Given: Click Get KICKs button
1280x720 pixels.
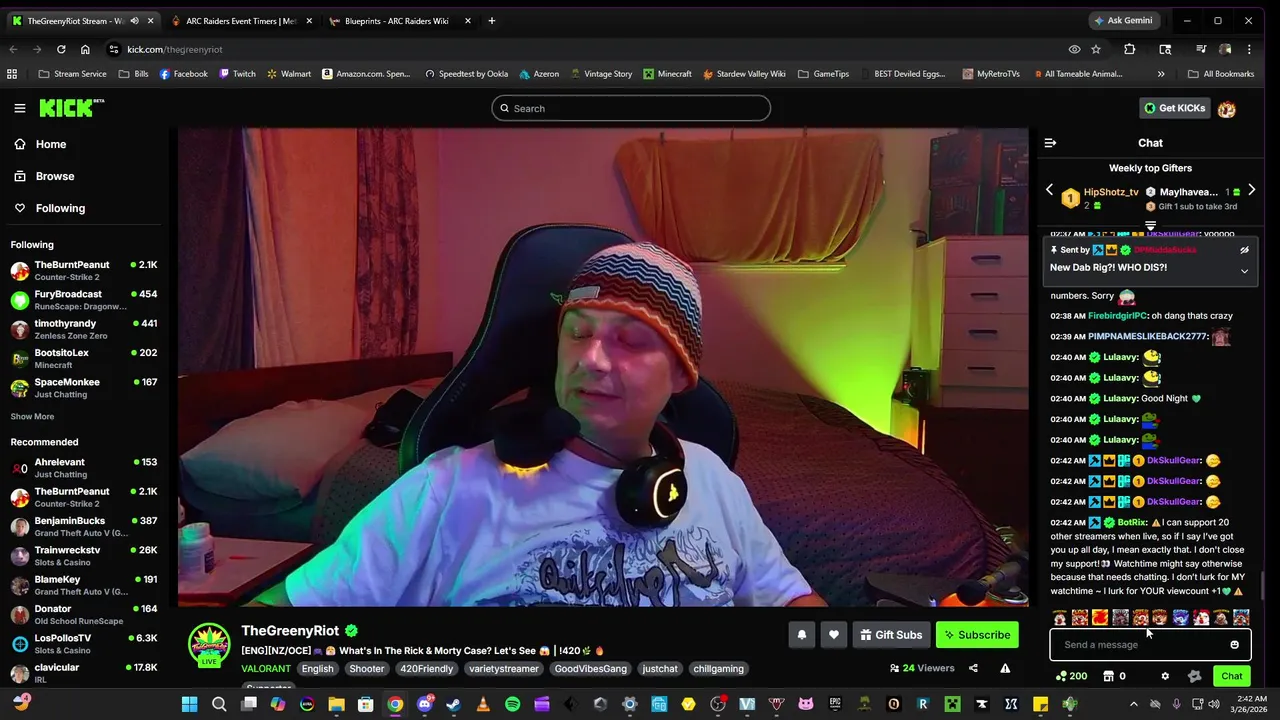Looking at the screenshot, I should (1175, 108).
